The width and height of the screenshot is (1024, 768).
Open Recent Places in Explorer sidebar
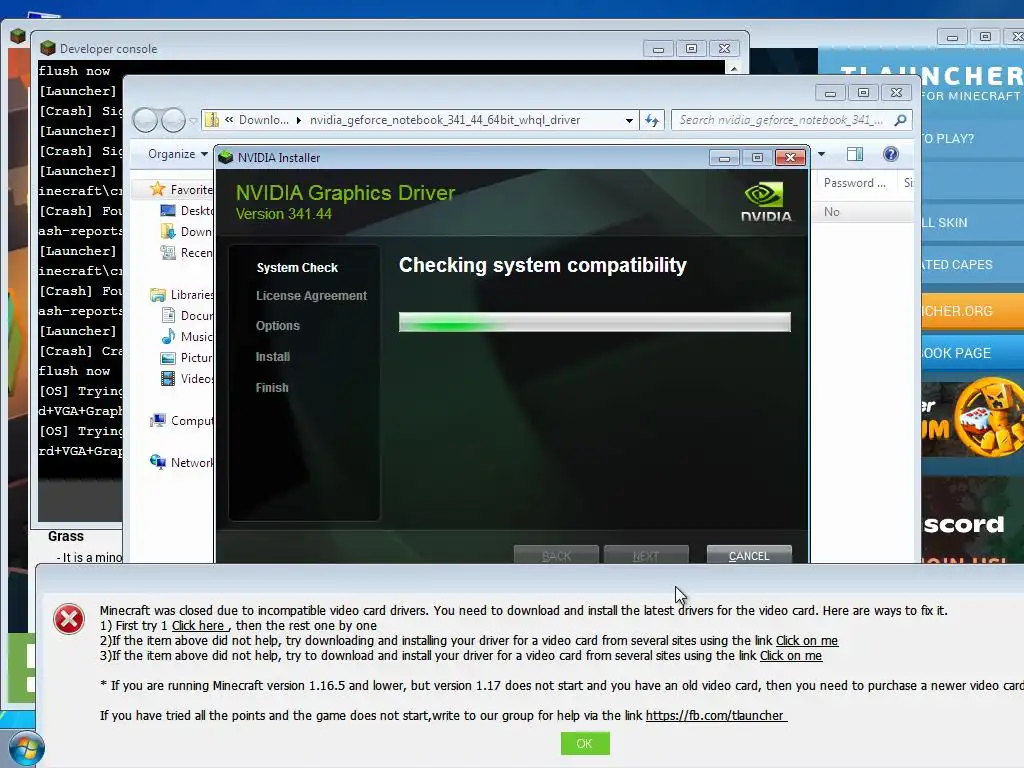187,252
